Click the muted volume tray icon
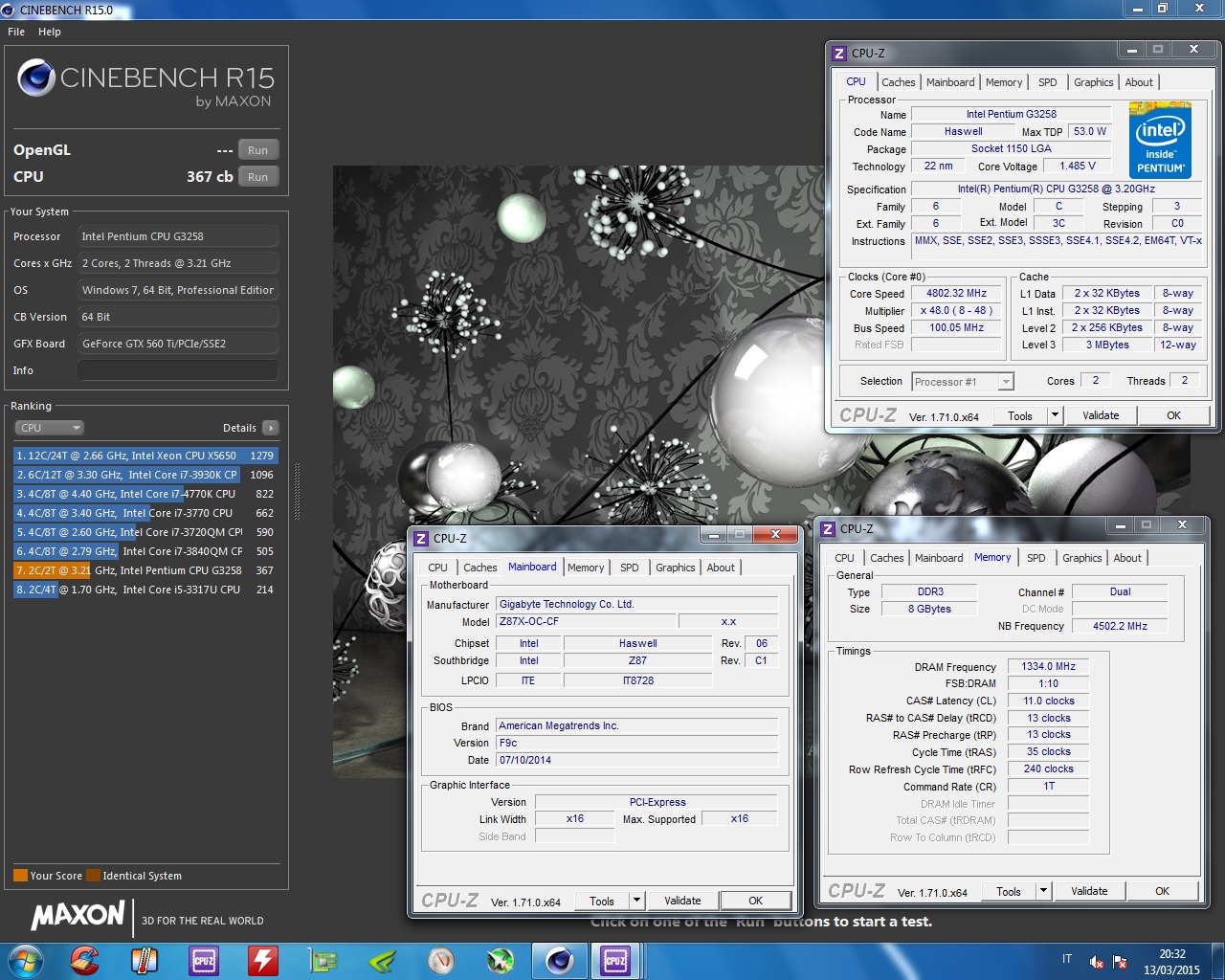This screenshot has height=980, width=1225. [x=1097, y=962]
